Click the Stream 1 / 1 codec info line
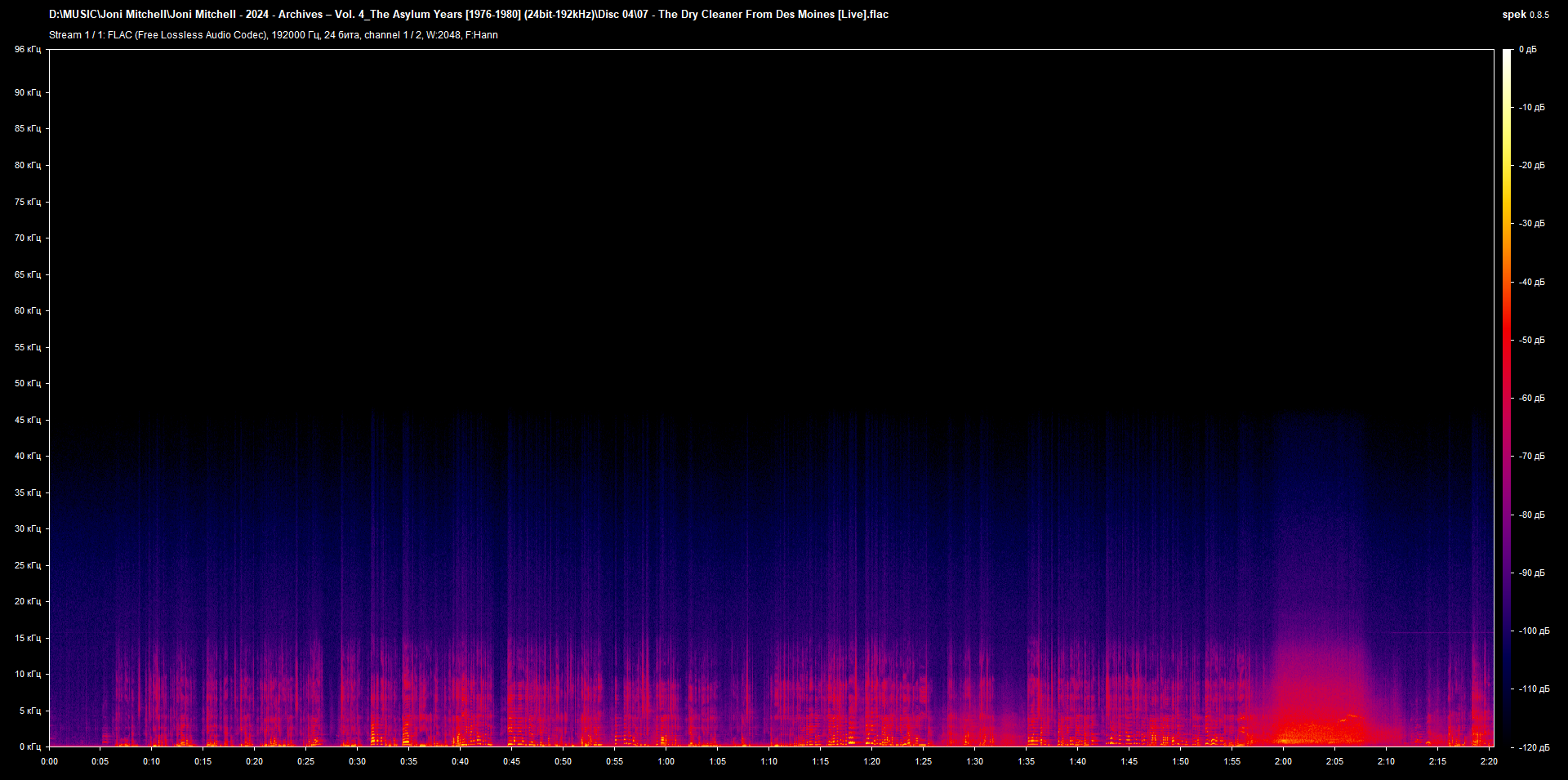 coord(273,35)
